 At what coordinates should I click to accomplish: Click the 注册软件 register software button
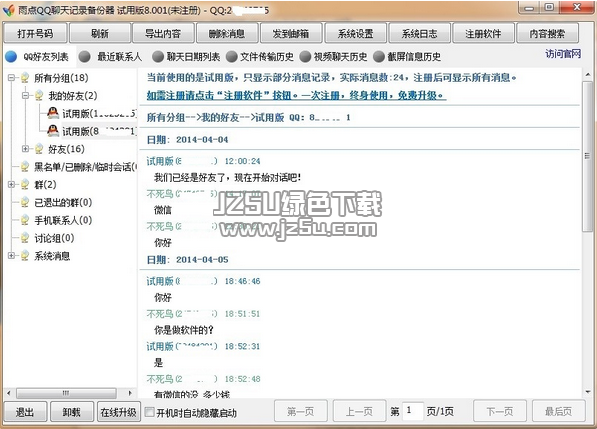tap(483, 33)
